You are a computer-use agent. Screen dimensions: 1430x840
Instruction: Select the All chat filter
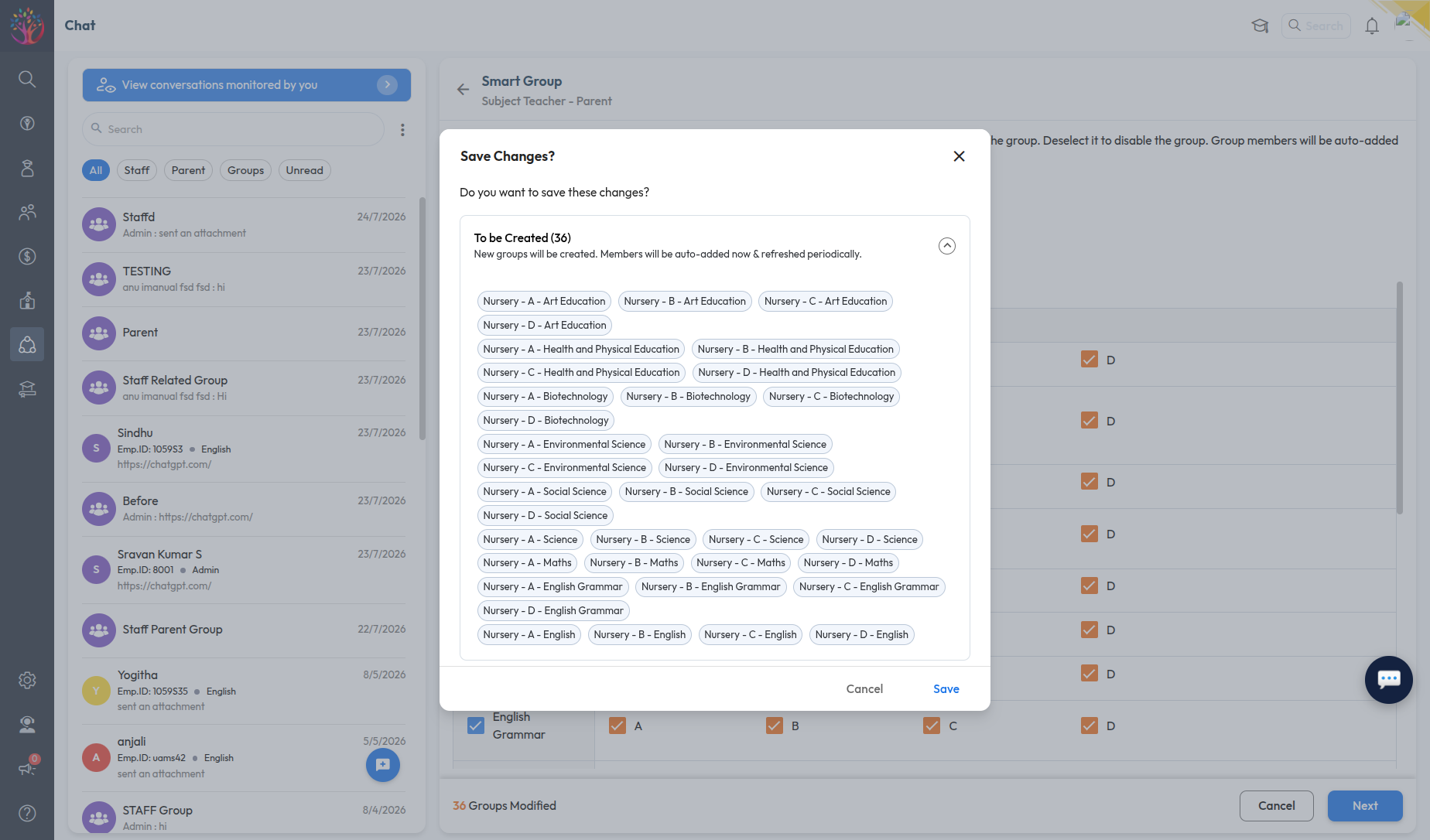pos(96,170)
